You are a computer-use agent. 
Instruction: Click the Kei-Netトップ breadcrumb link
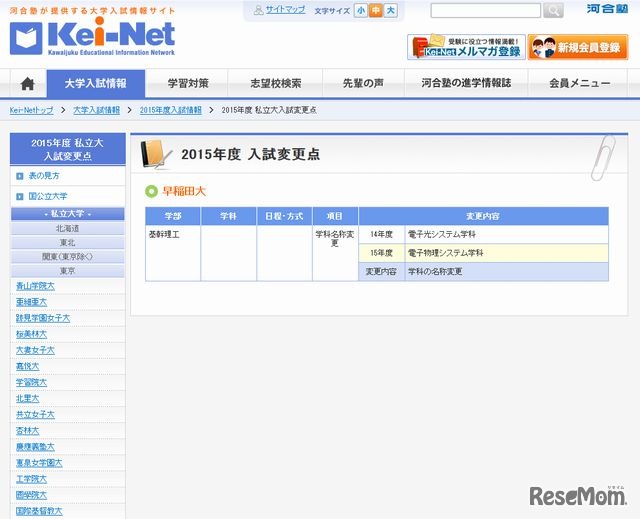coord(31,110)
